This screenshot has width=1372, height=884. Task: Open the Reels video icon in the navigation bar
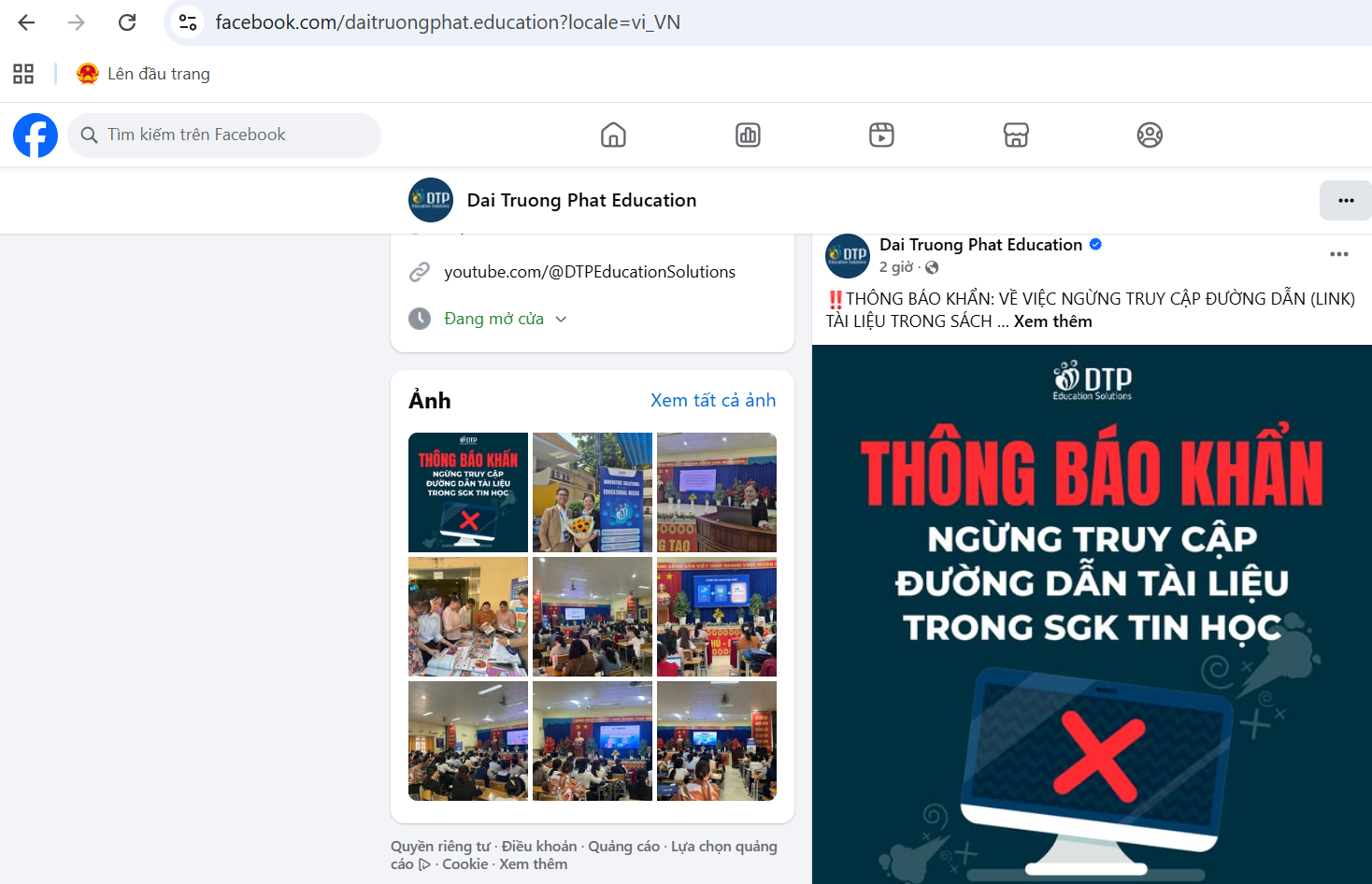tap(881, 135)
